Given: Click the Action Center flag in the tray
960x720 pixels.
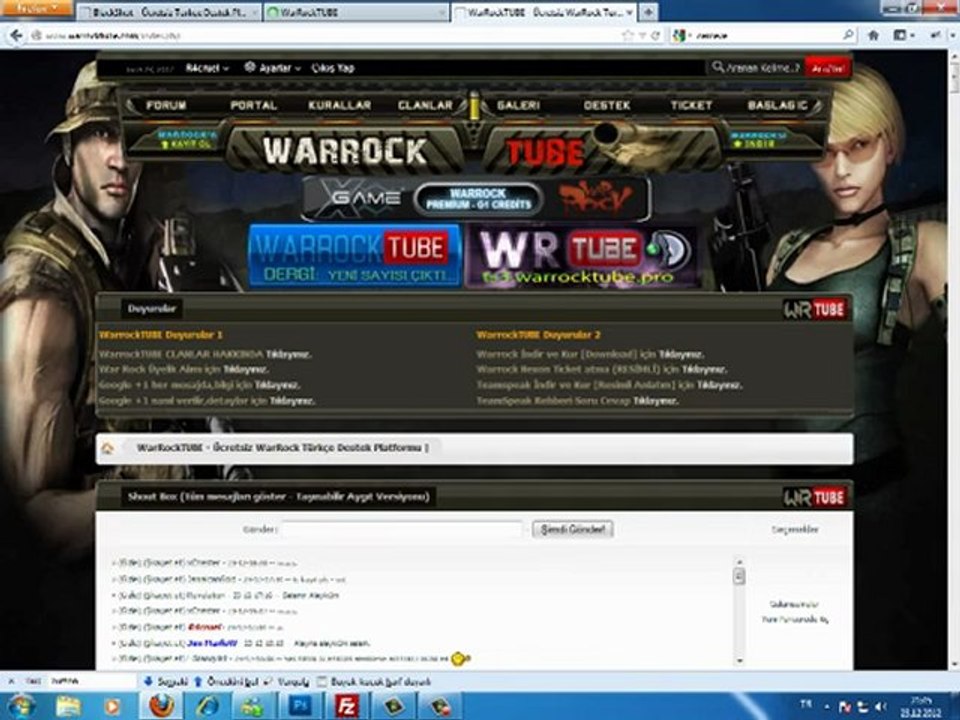Looking at the screenshot, I should click(845, 707).
